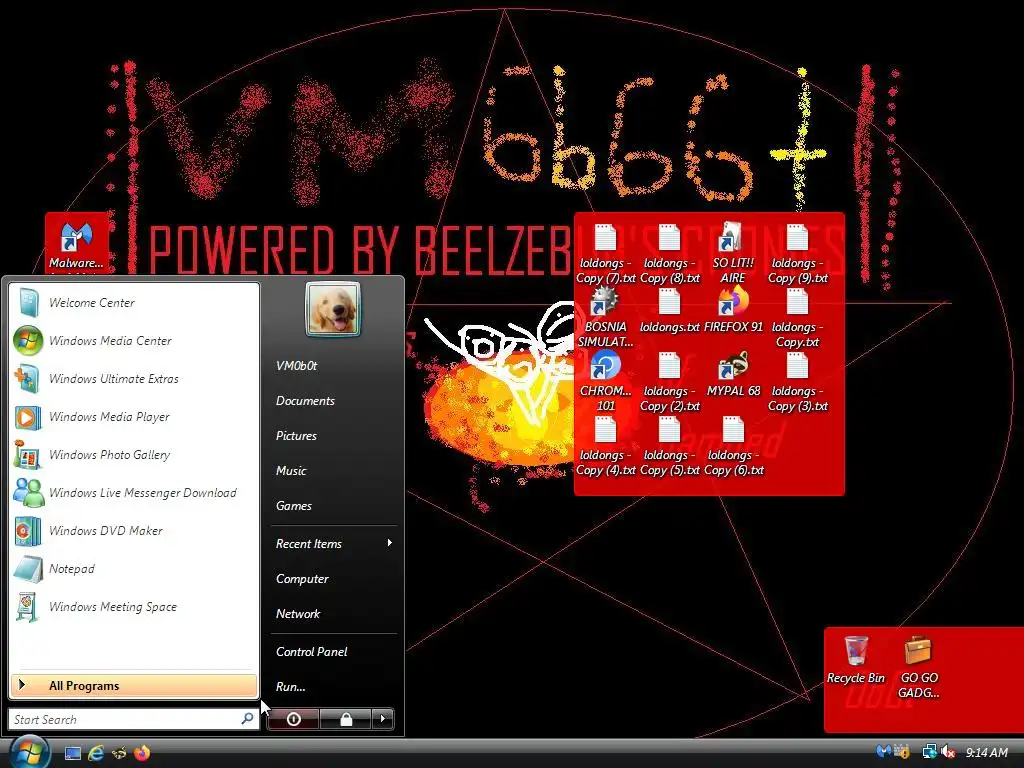Launch Windows DVD Maker

[x=134, y=530]
